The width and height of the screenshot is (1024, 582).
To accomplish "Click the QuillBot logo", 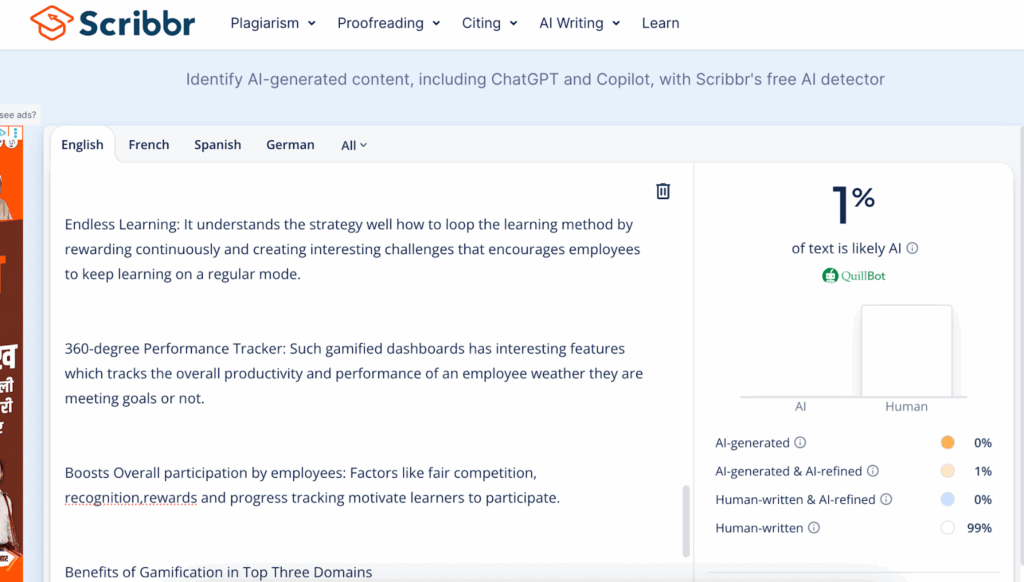I will [853, 275].
